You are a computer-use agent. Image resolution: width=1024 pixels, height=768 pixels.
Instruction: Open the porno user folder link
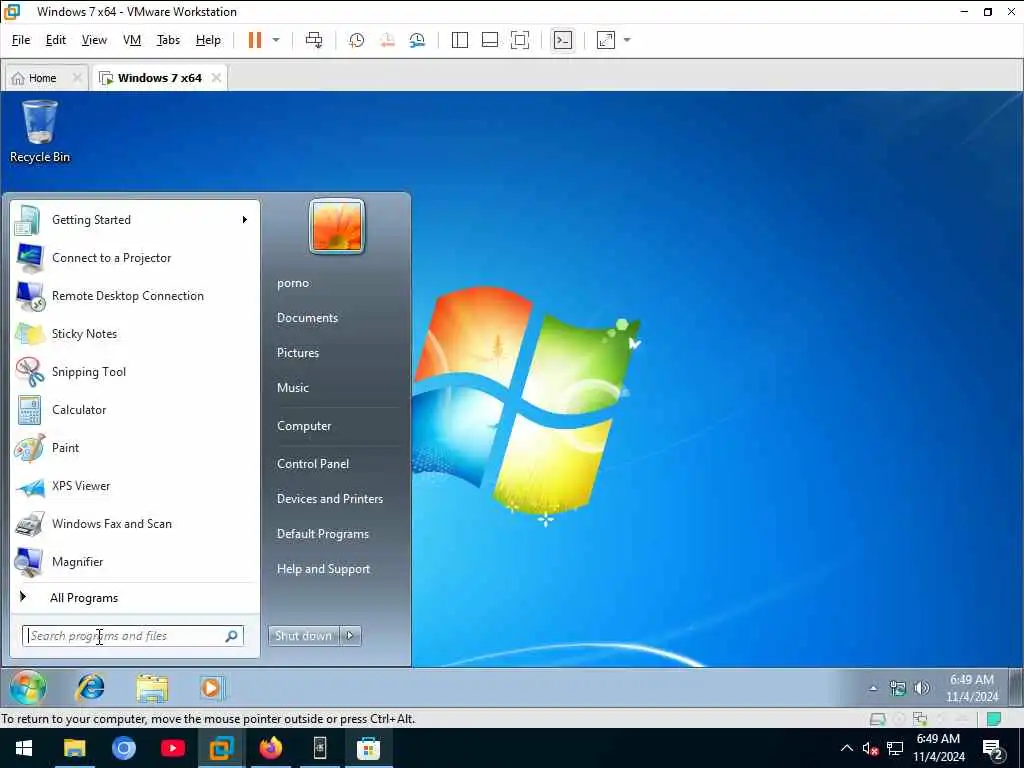[293, 283]
